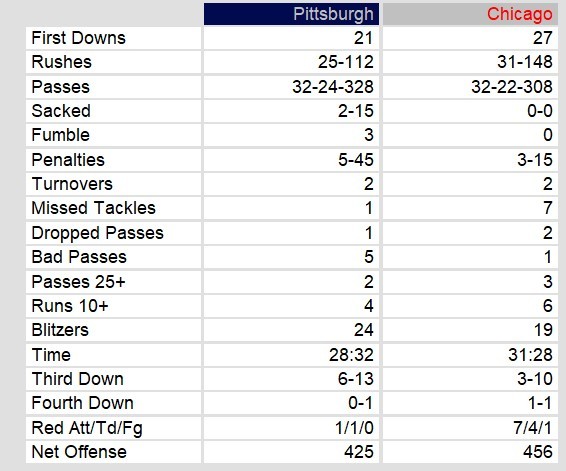
Task: Click Chicago's Penalties value 3-15
Action: click(x=535, y=160)
